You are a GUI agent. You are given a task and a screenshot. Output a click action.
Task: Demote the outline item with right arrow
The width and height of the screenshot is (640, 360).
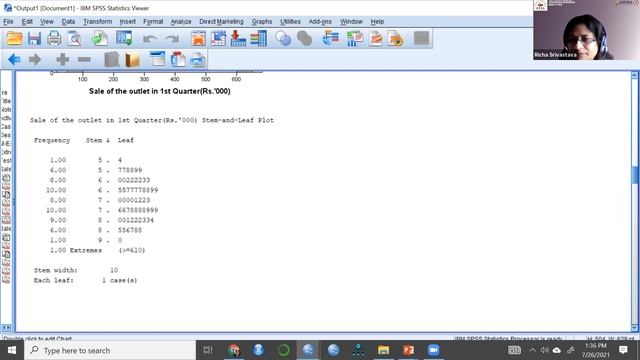35,60
